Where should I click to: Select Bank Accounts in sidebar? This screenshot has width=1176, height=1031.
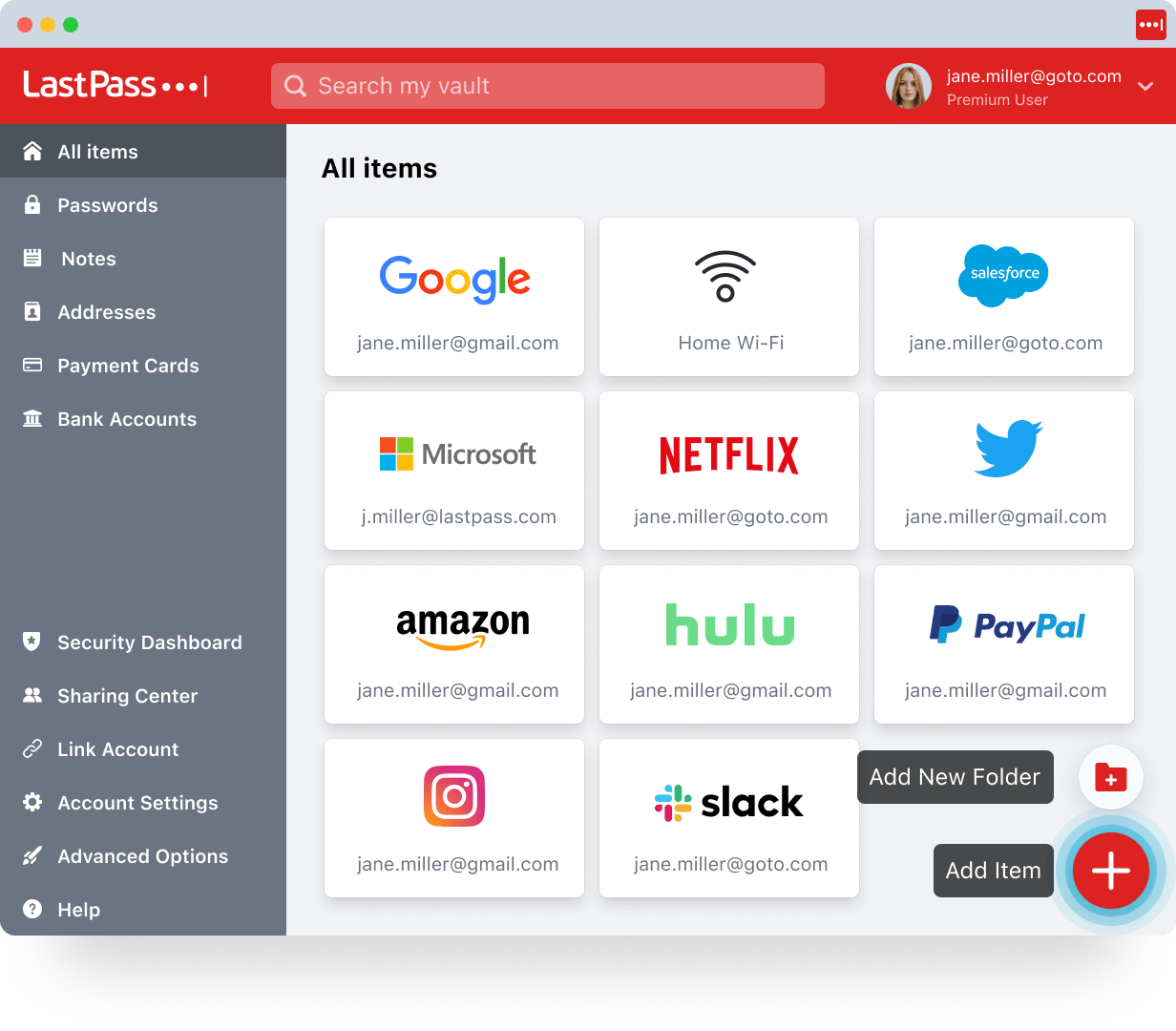tap(126, 419)
